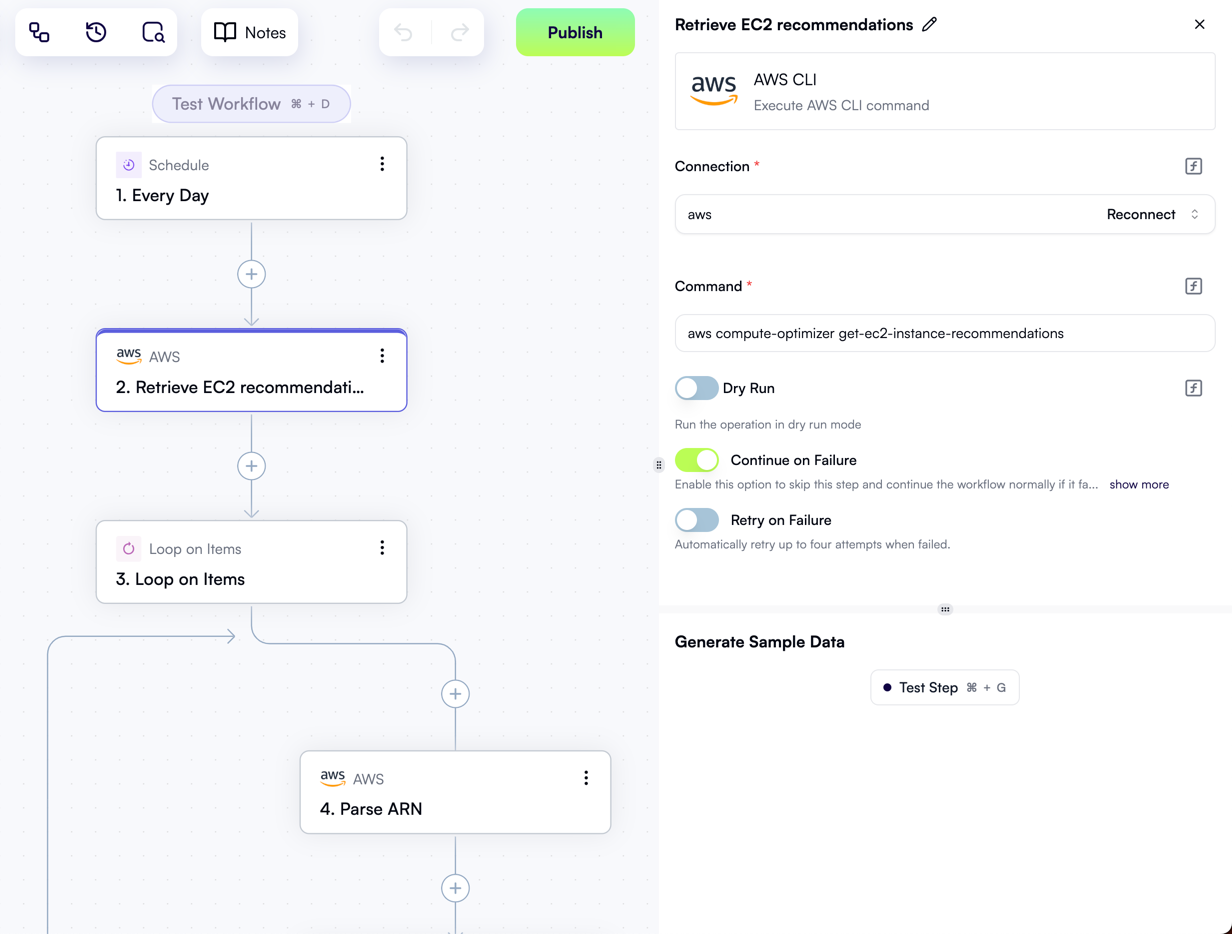Image resolution: width=1232 pixels, height=934 pixels.
Task: Click the horizontal divider grip above Sample Data
Action: pyautogui.click(x=945, y=609)
